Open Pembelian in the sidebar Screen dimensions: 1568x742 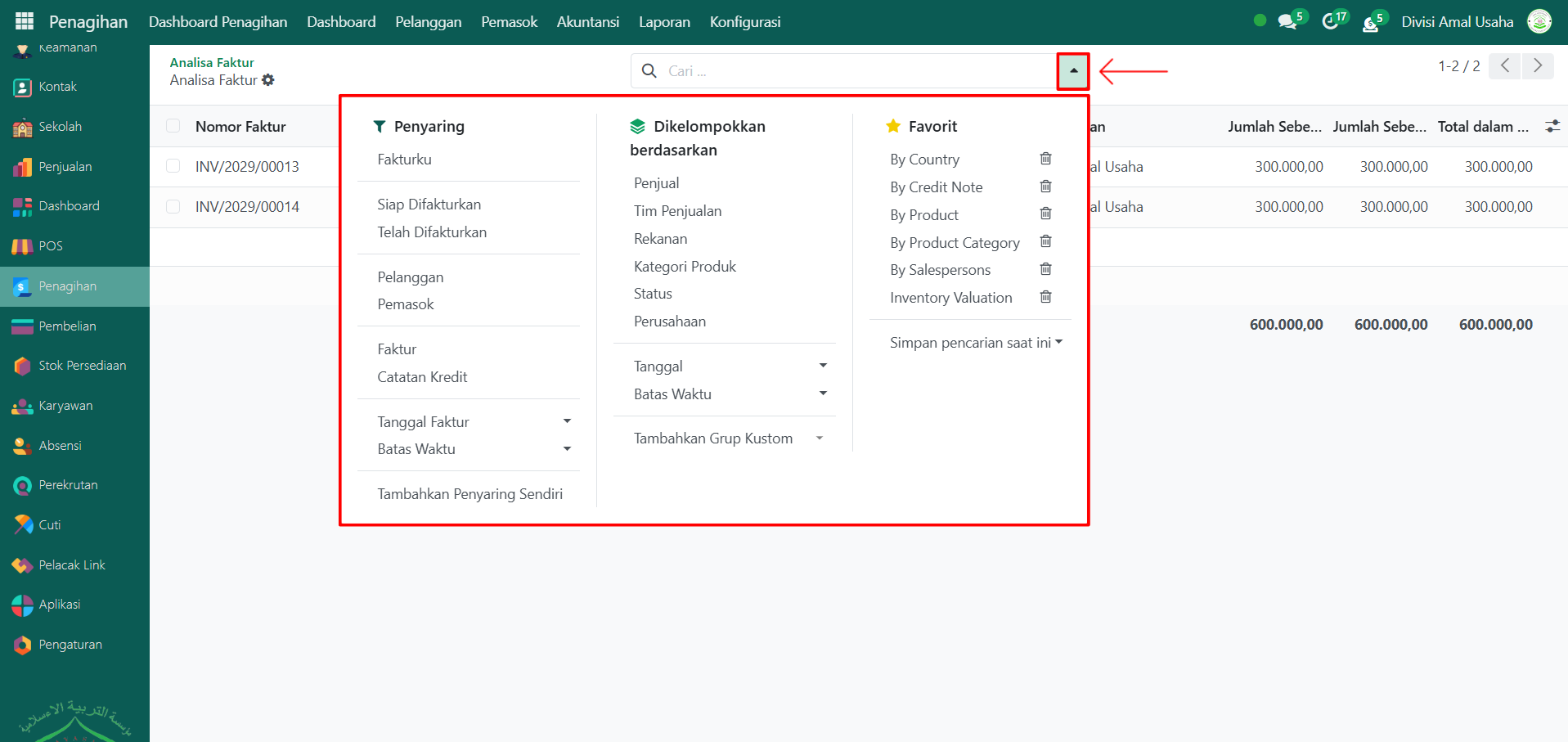point(67,326)
